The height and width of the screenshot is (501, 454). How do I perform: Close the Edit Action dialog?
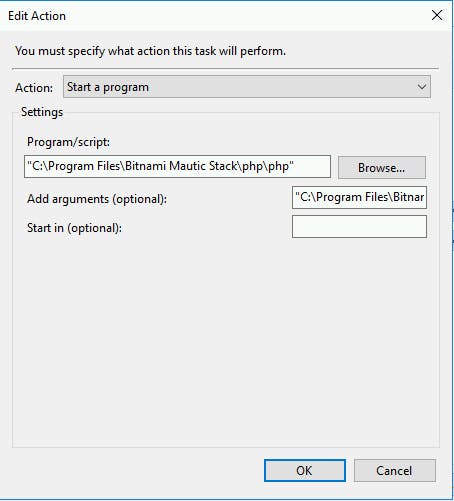pos(437,15)
